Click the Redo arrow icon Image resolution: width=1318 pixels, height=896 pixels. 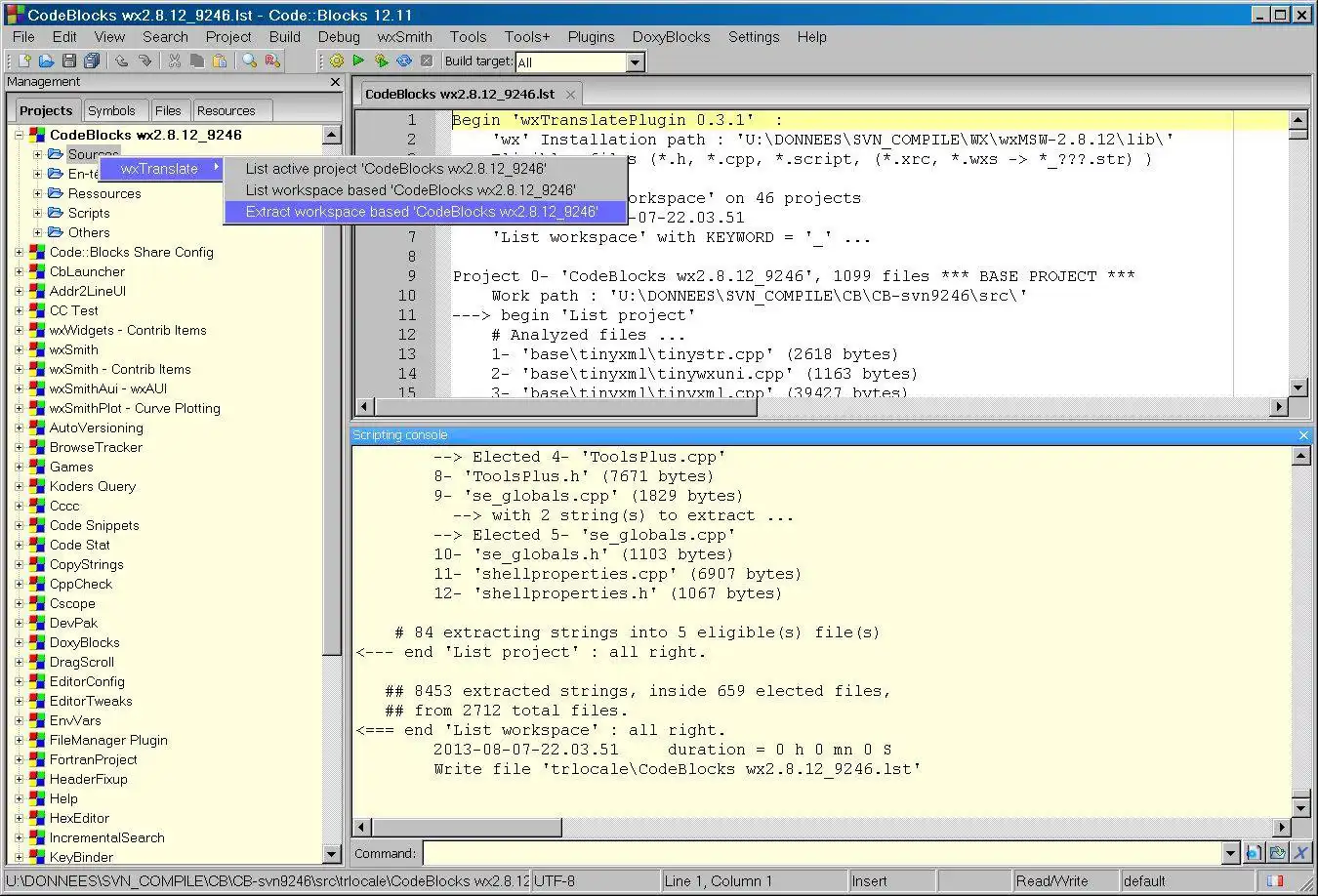(144, 61)
